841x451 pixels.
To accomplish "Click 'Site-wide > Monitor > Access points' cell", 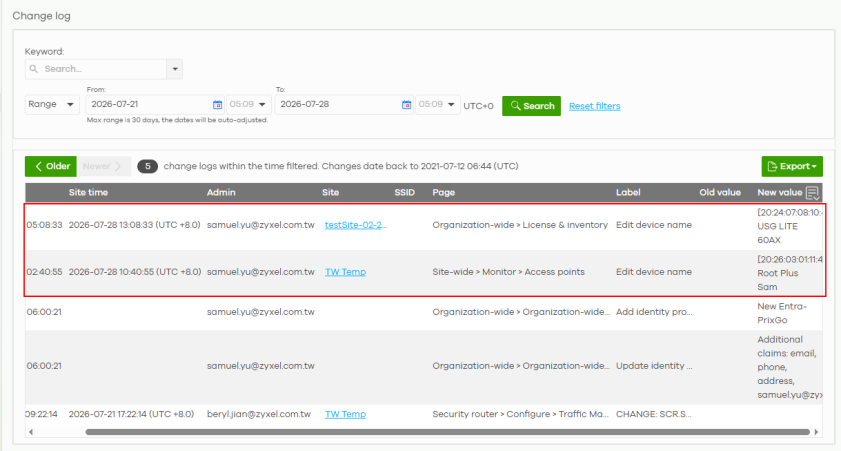I will coord(508,272).
